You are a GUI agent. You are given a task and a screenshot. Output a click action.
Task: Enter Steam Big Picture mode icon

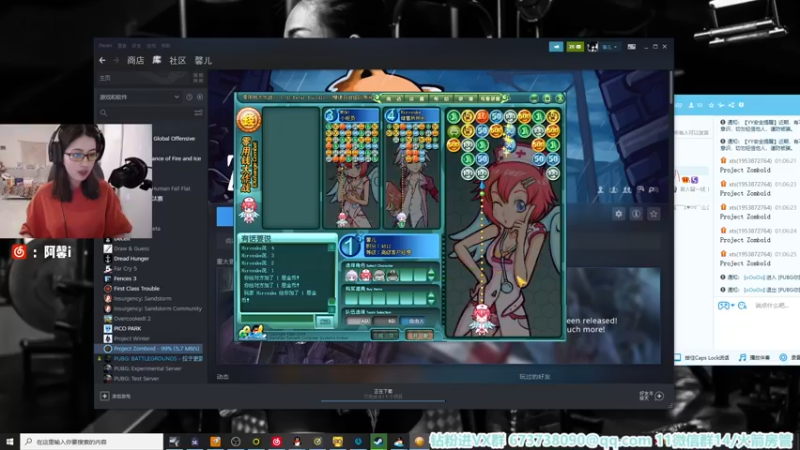point(632,46)
